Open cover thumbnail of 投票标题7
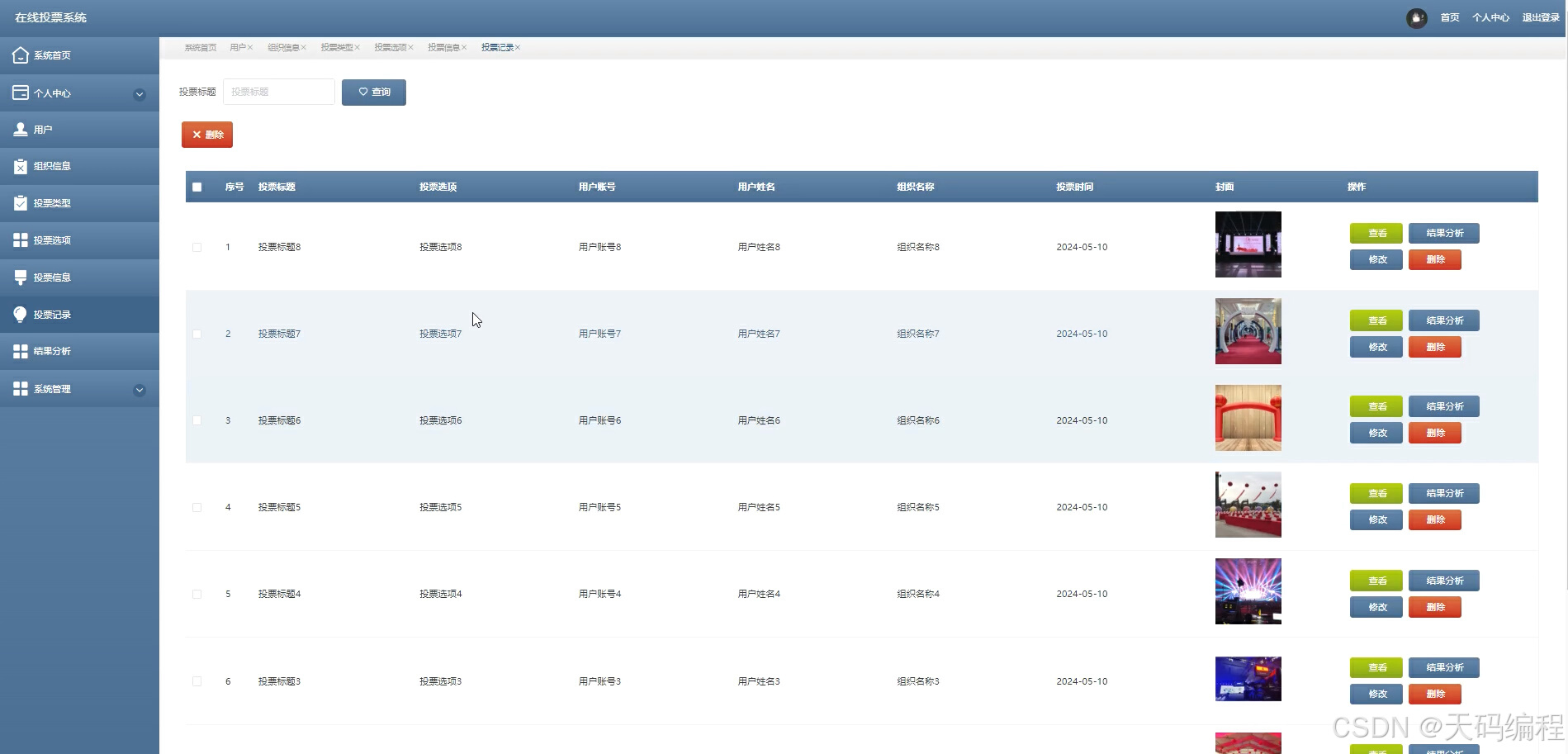 pos(1248,331)
